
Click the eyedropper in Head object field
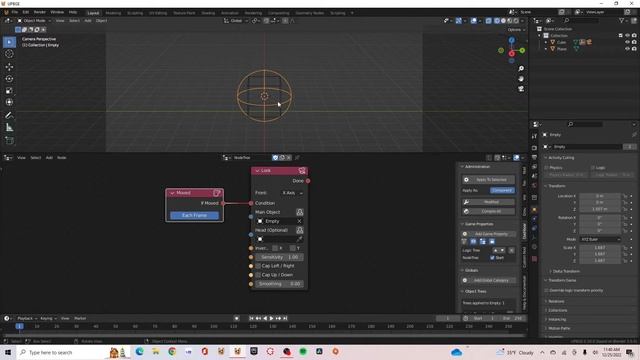coord(299,239)
